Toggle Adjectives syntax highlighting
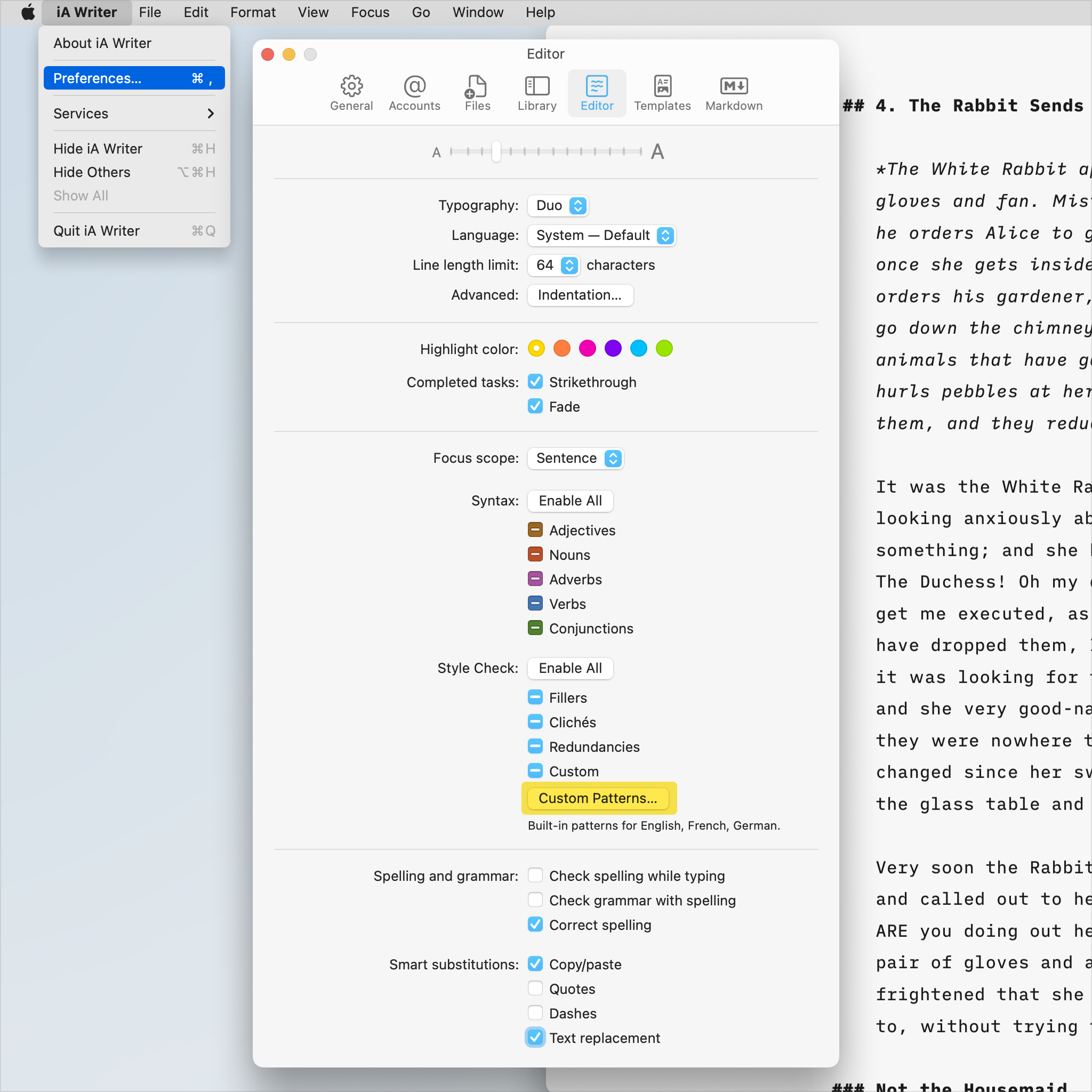This screenshot has width=1092, height=1092. 535,529
